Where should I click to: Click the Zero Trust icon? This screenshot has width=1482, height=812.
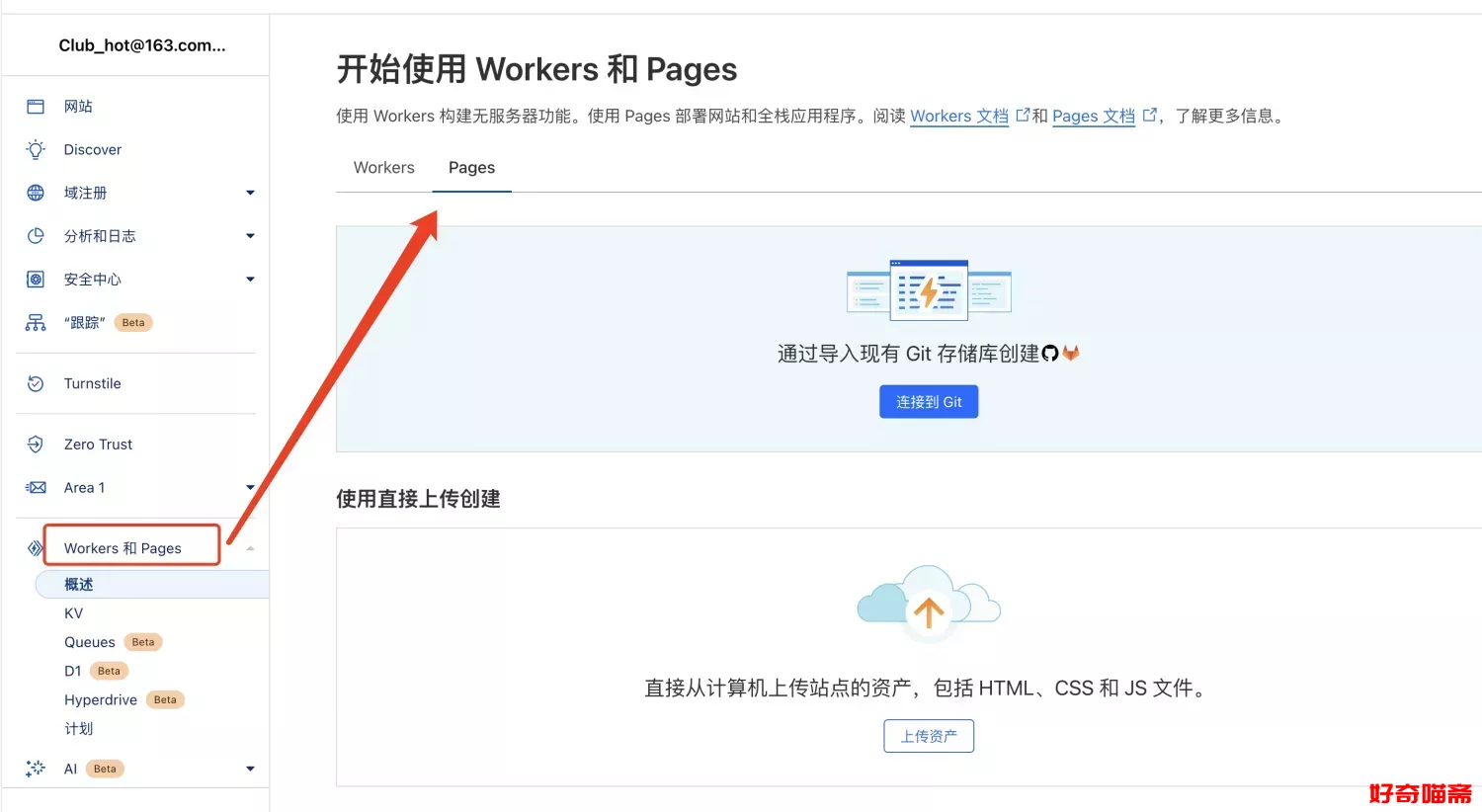(36, 445)
